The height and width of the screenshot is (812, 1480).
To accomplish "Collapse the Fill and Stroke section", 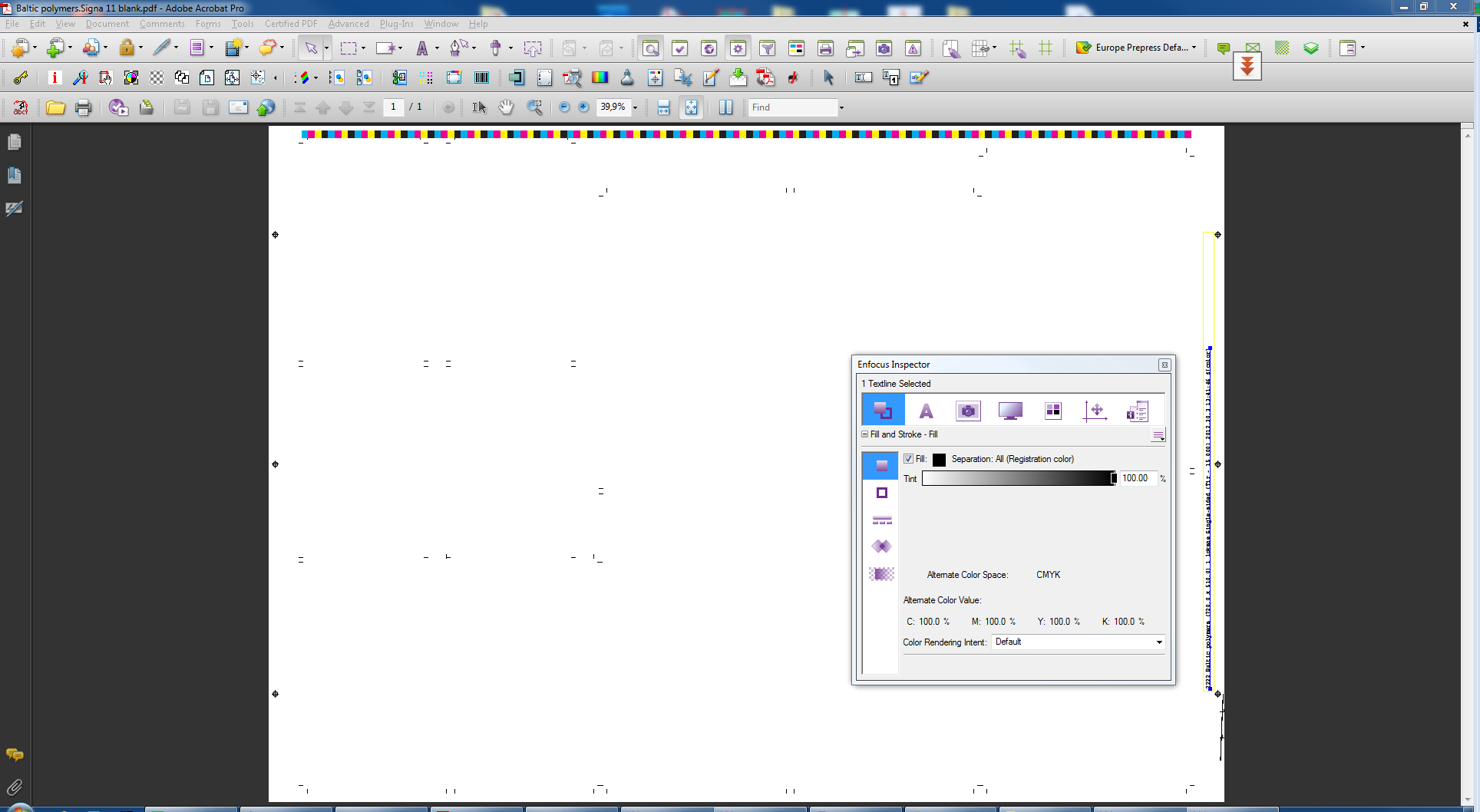I will point(864,434).
